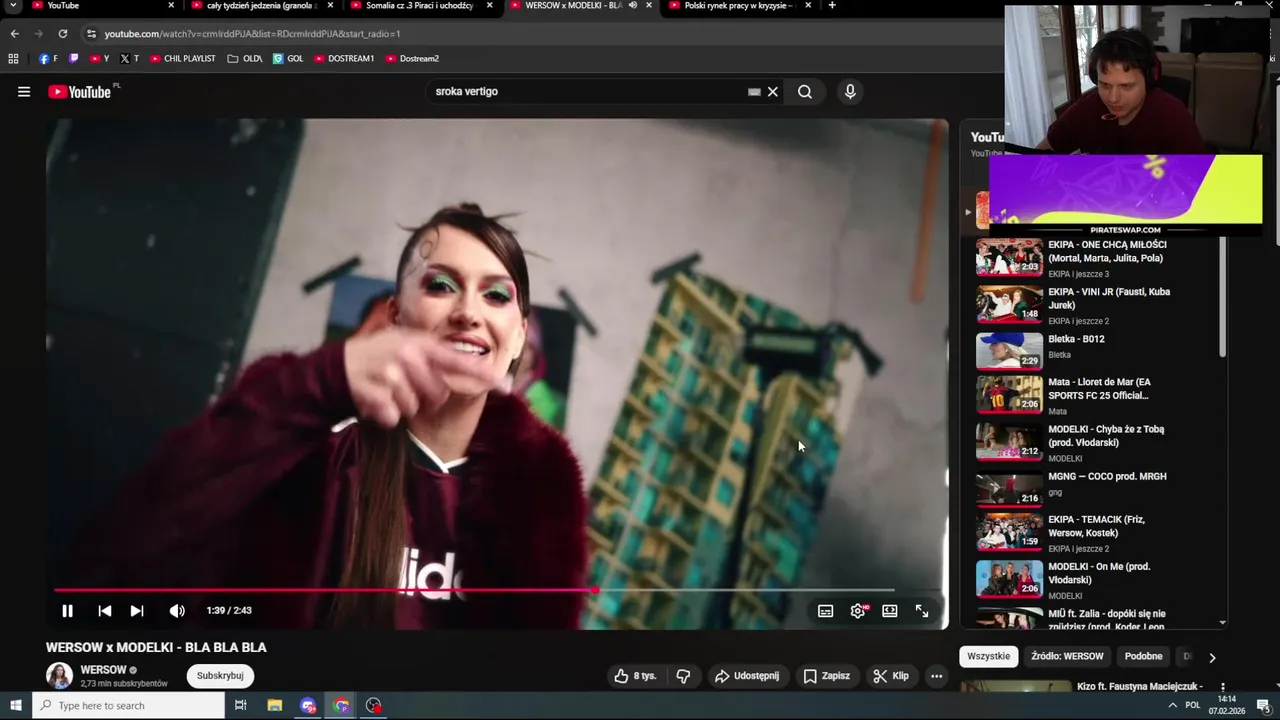Clear the search query with X
Screen dimensions: 1280x720
click(x=772, y=92)
